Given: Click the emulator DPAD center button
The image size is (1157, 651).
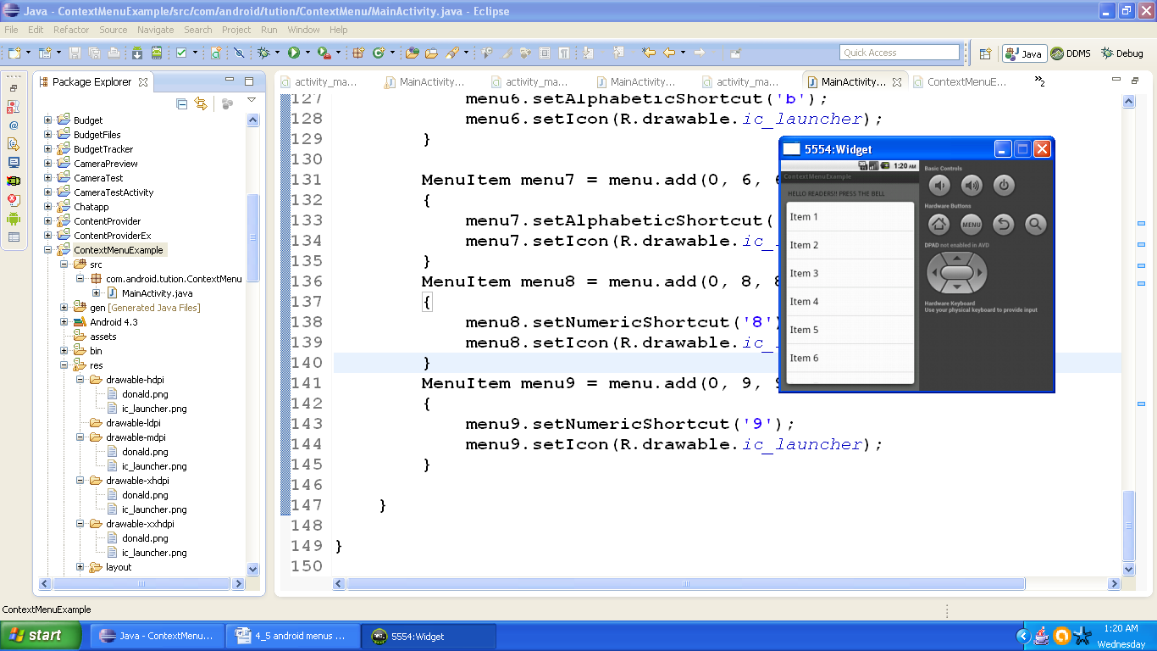Looking at the screenshot, I should click(x=956, y=272).
